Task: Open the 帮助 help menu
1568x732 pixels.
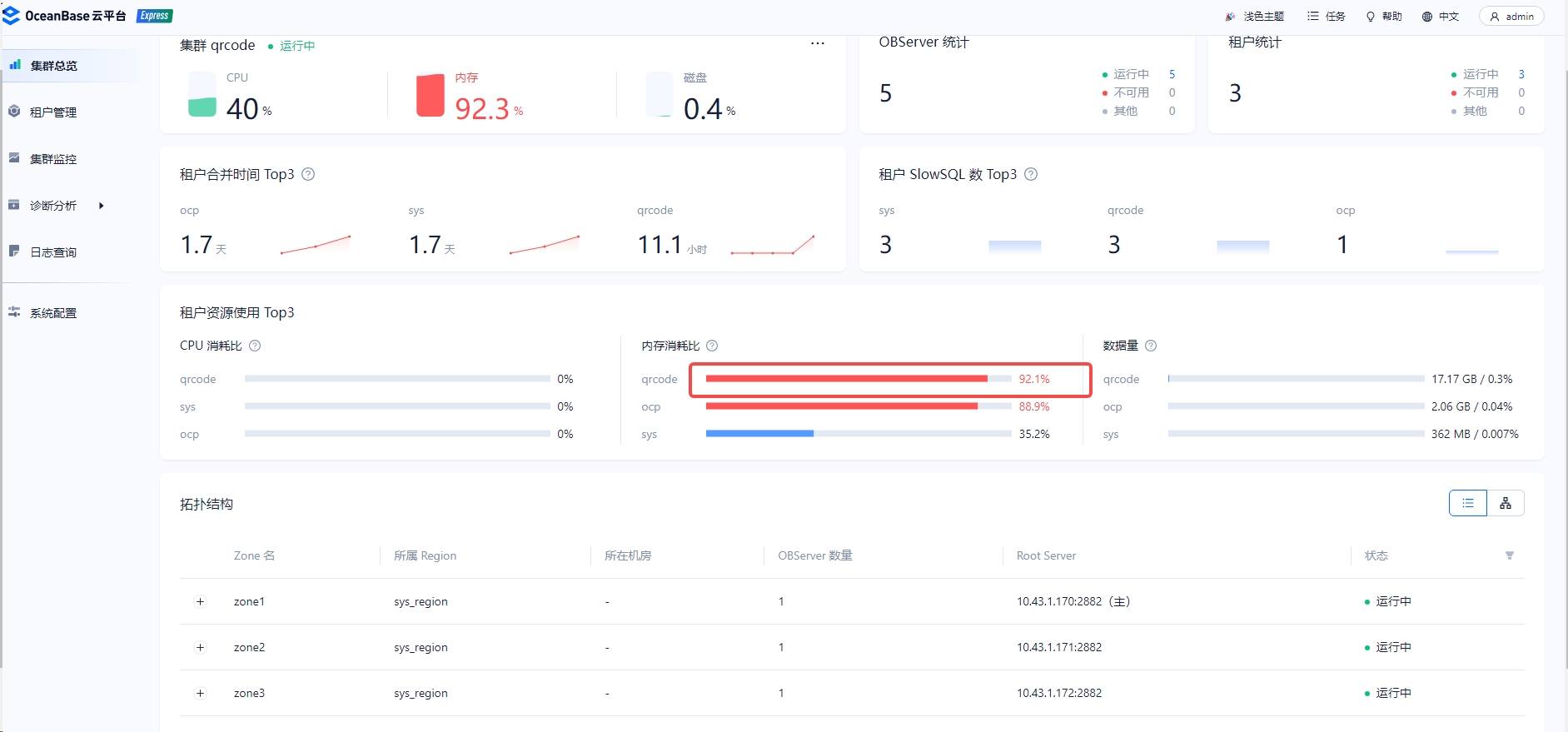Action: [x=1384, y=17]
